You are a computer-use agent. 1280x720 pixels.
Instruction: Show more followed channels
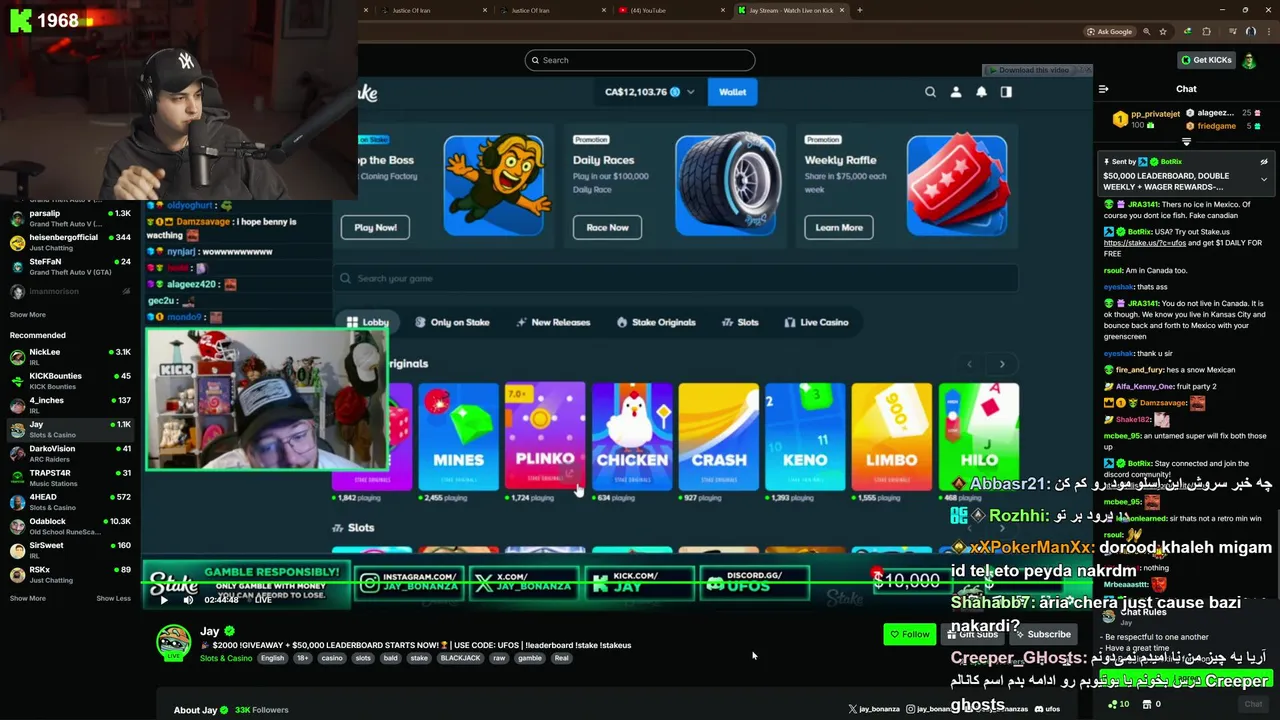tap(28, 314)
